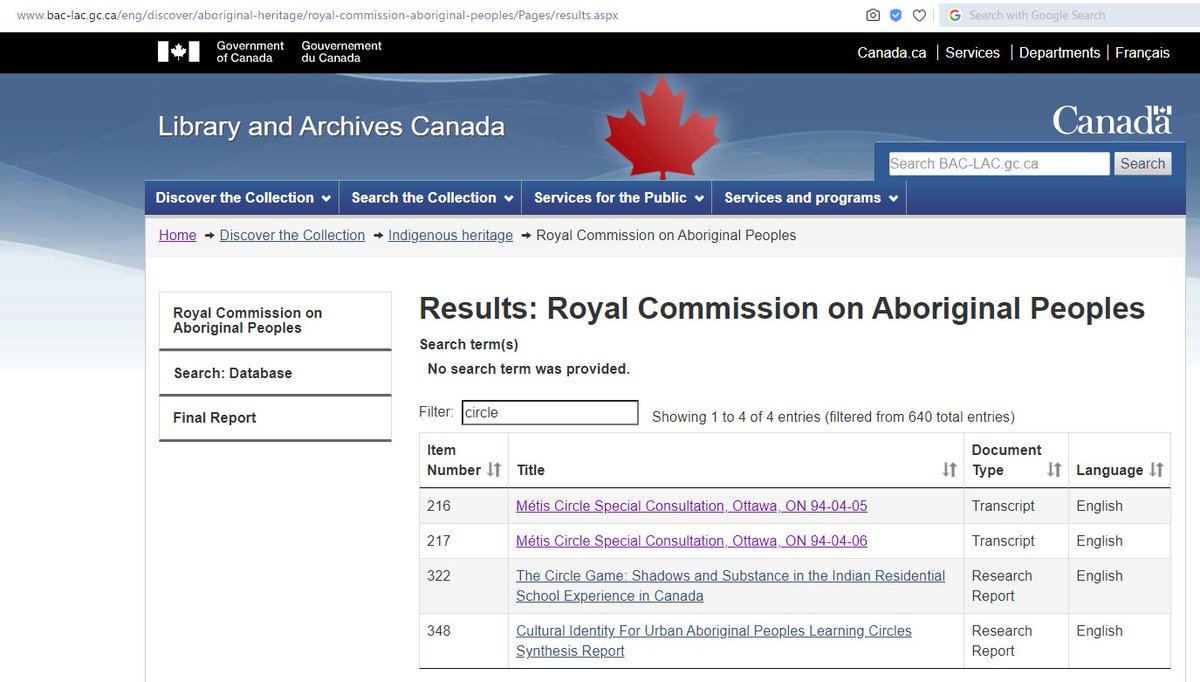Open The Circle Game research report link
Viewport: 1200px width, 682px height.
coord(730,586)
